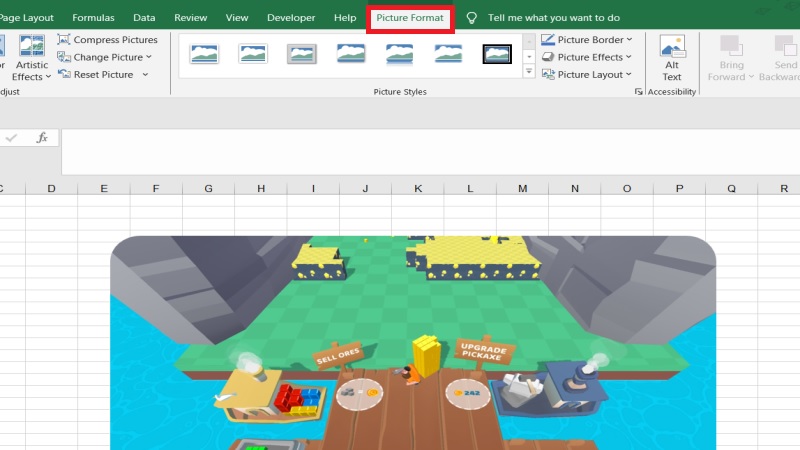Click the Picture Layout icon
800x450 pixels.
pos(548,74)
